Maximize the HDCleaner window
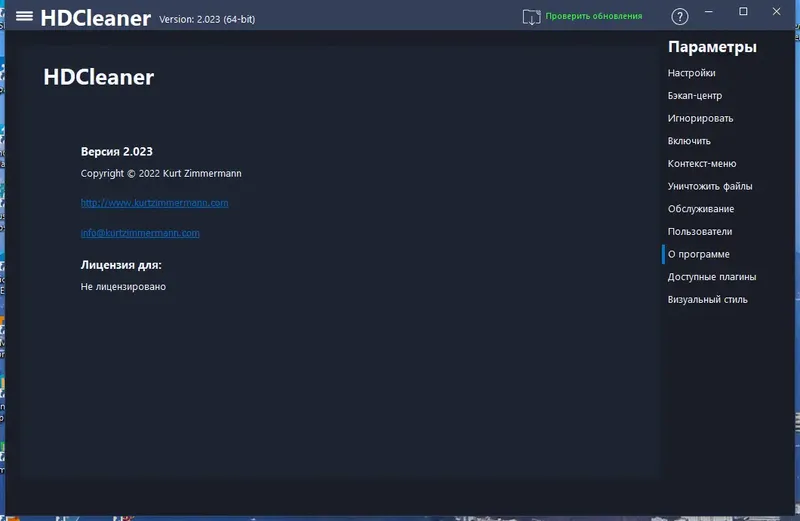The width and height of the screenshot is (800, 521). [x=743, y=12]
